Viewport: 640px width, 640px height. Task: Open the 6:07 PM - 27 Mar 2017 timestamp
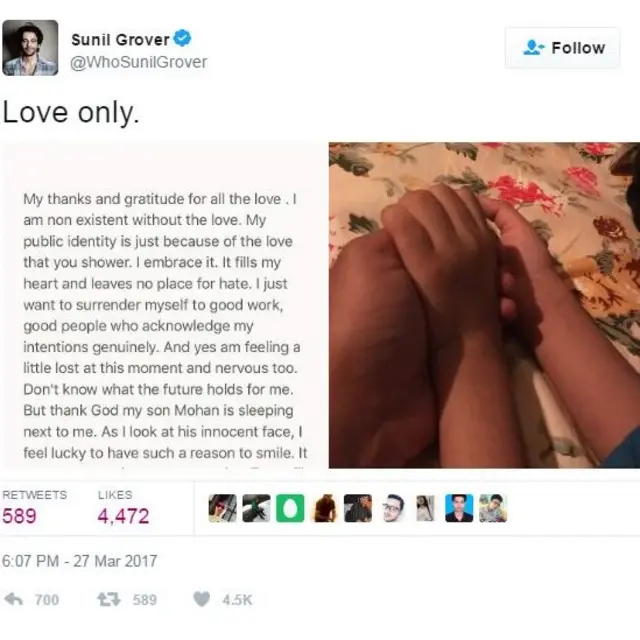click(x=80, y=561)
